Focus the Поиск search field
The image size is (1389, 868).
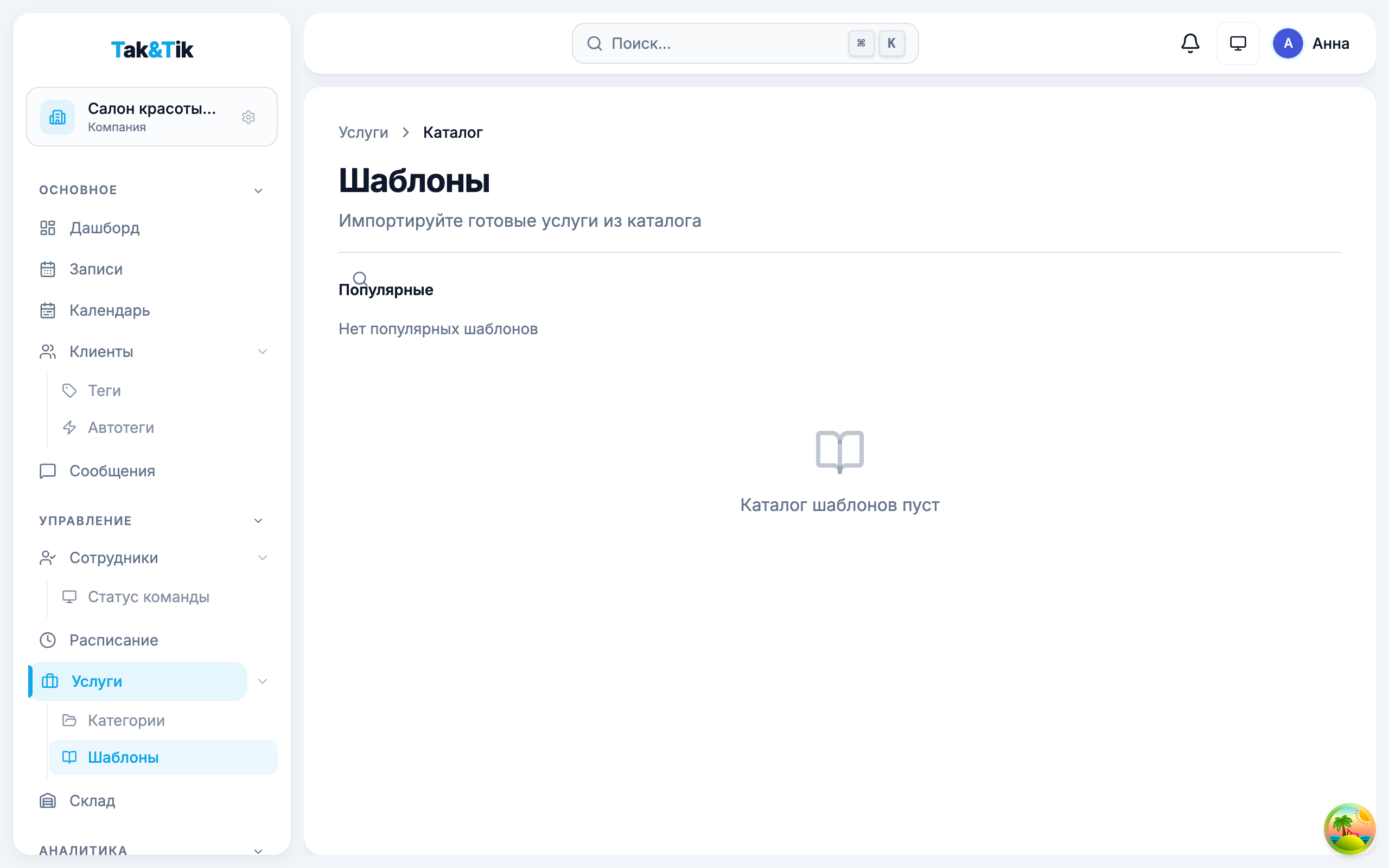717,43
